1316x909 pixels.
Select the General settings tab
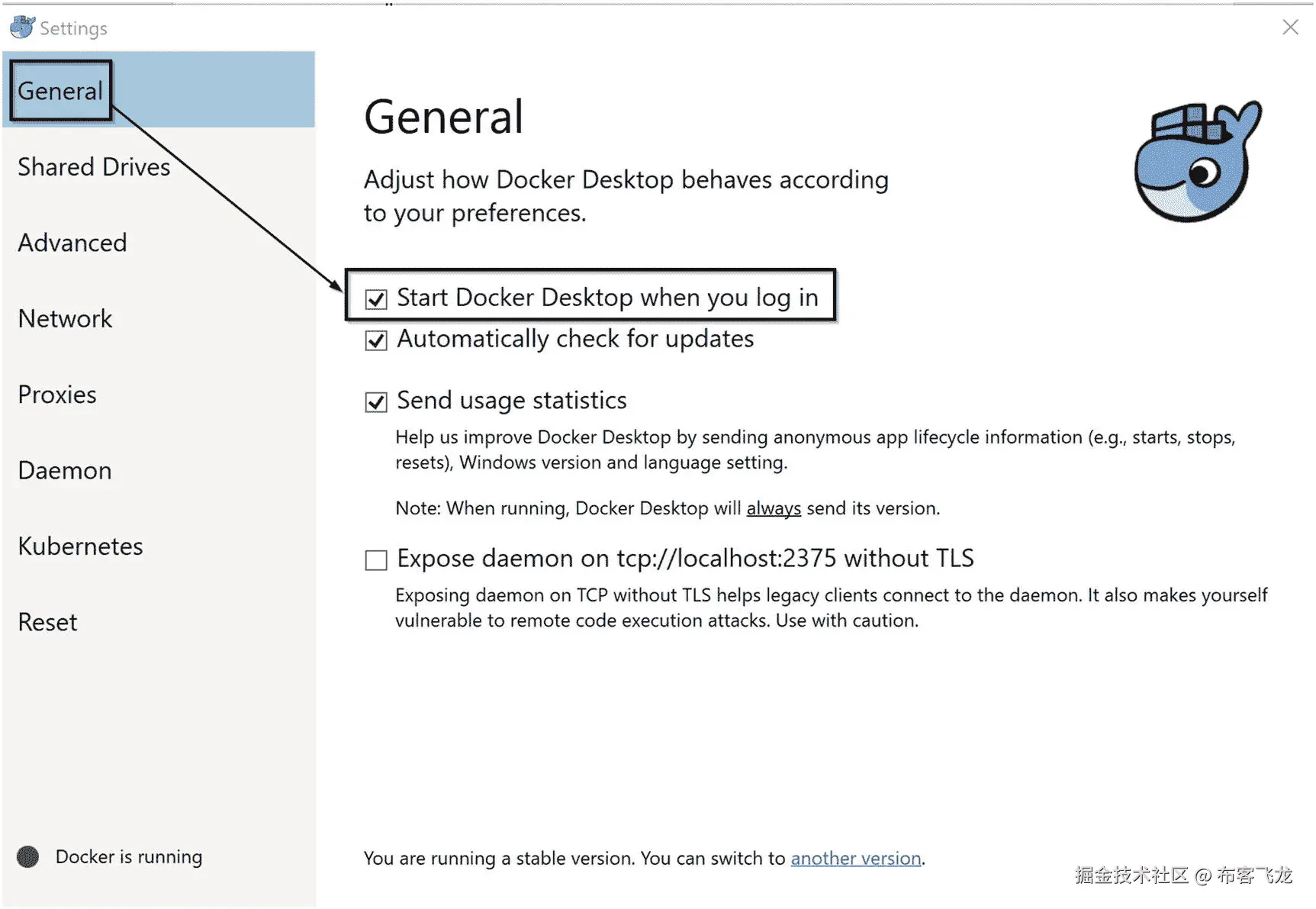(60, 91)
